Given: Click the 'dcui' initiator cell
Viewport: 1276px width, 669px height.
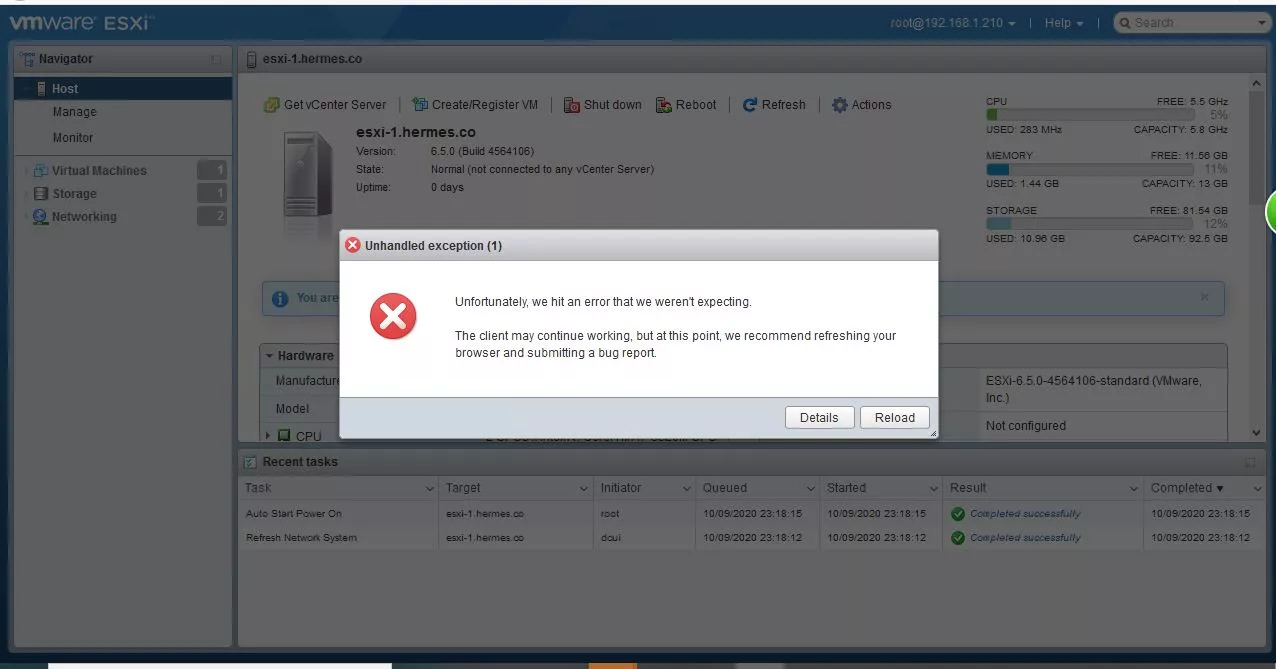Looking at the screenshot, I should (610, 538).
